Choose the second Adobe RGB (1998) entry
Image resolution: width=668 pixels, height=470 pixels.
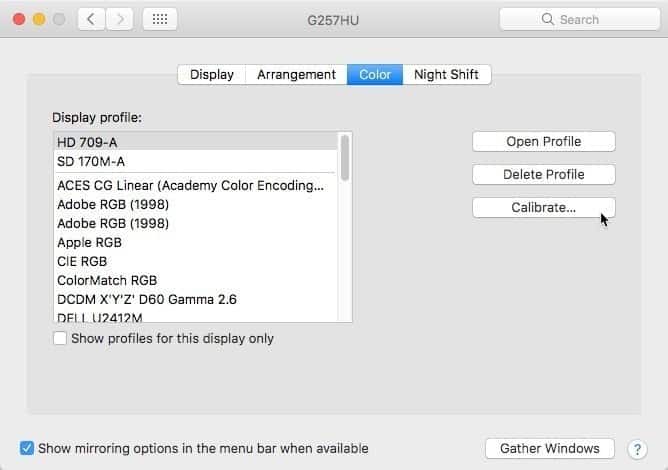(x=196, y=223)
